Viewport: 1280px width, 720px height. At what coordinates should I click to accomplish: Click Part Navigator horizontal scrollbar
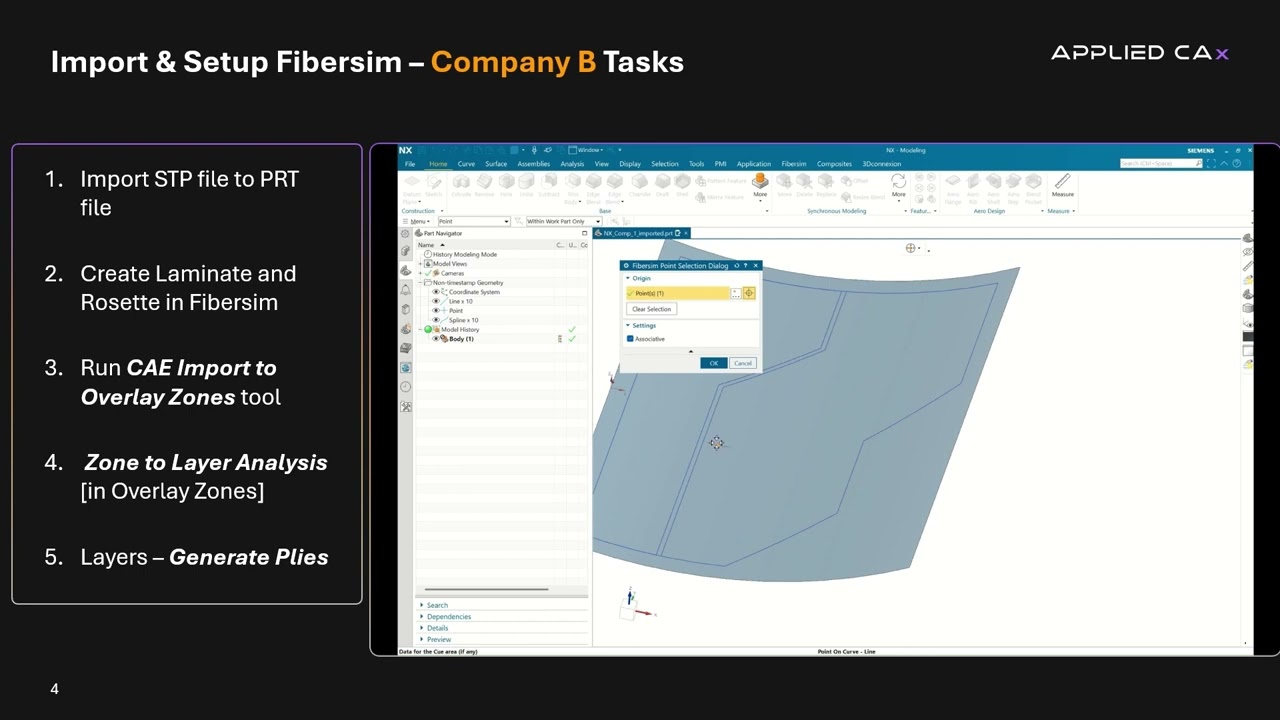click(486, 589)
